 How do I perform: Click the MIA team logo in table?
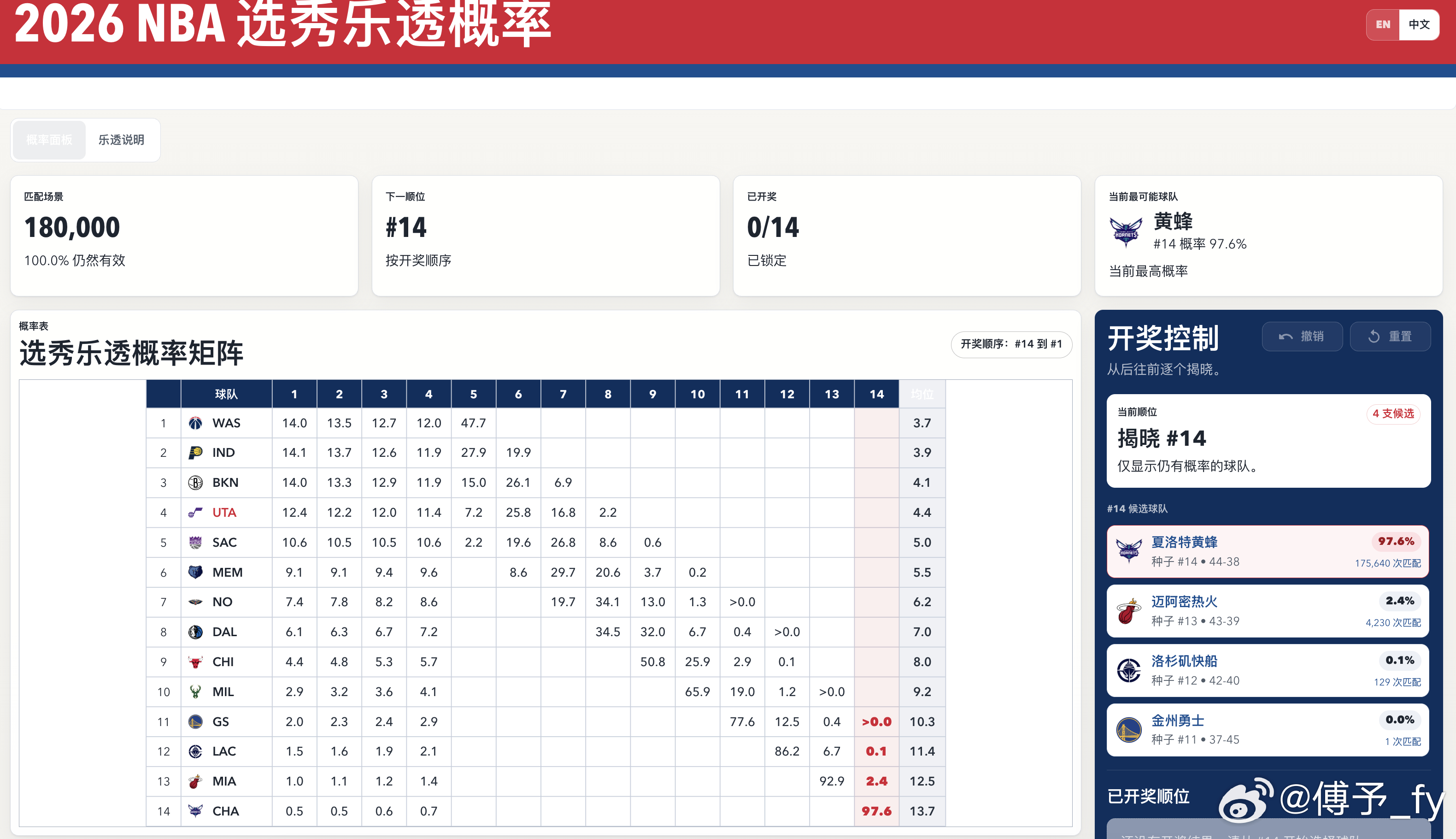[x=195, y=781]
